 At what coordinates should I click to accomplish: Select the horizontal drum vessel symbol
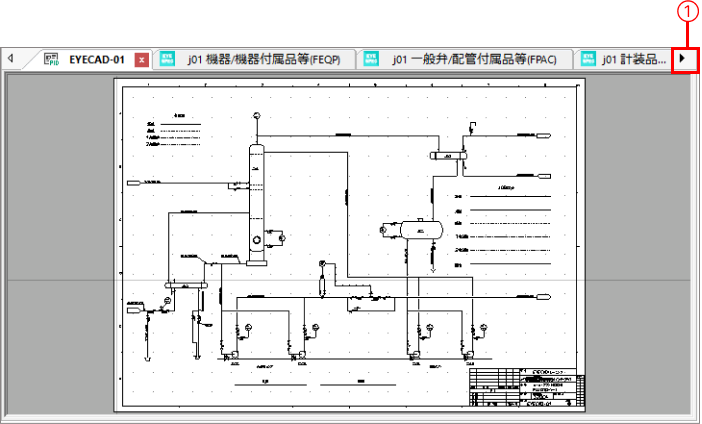click(x=420, y=229)
